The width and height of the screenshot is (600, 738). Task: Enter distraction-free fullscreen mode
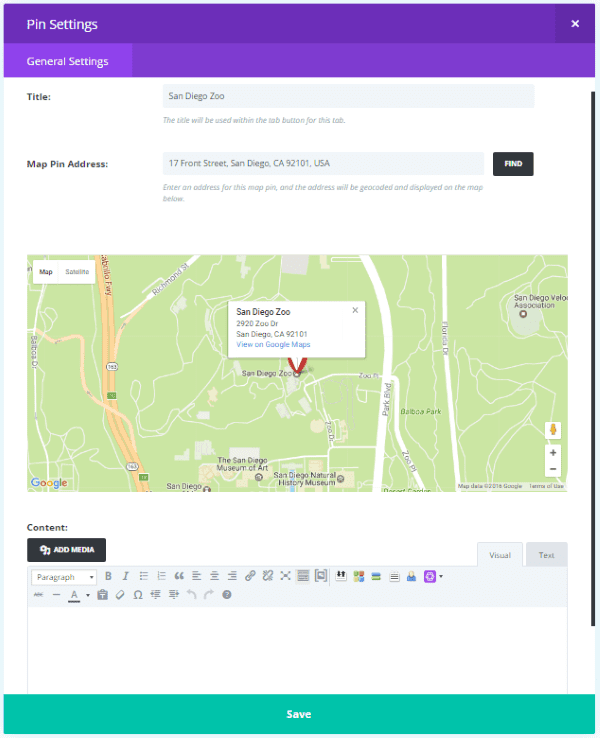pyautogui.click(x=285, y=576)
